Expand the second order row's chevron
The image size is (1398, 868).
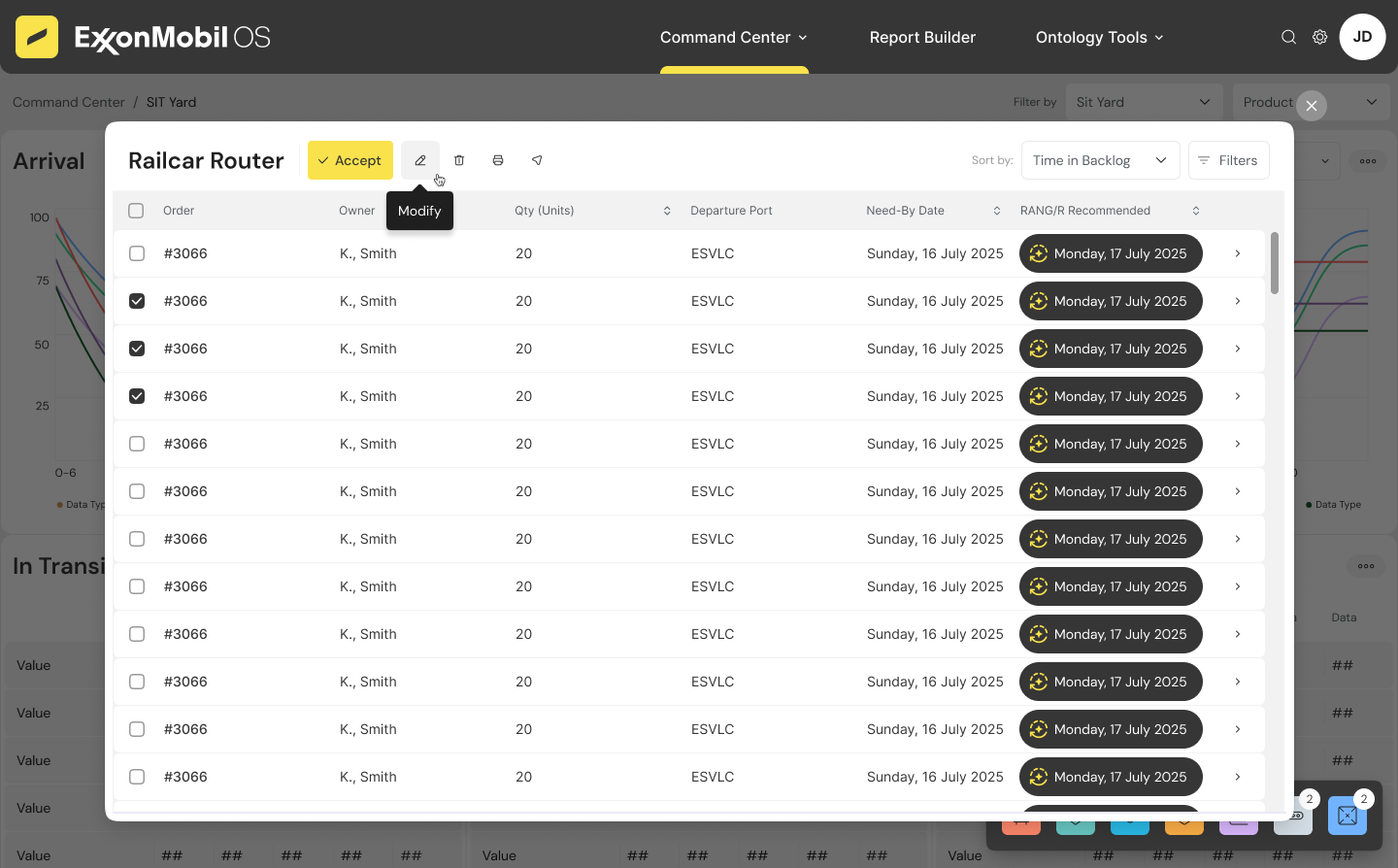(x=1238, y=301)
